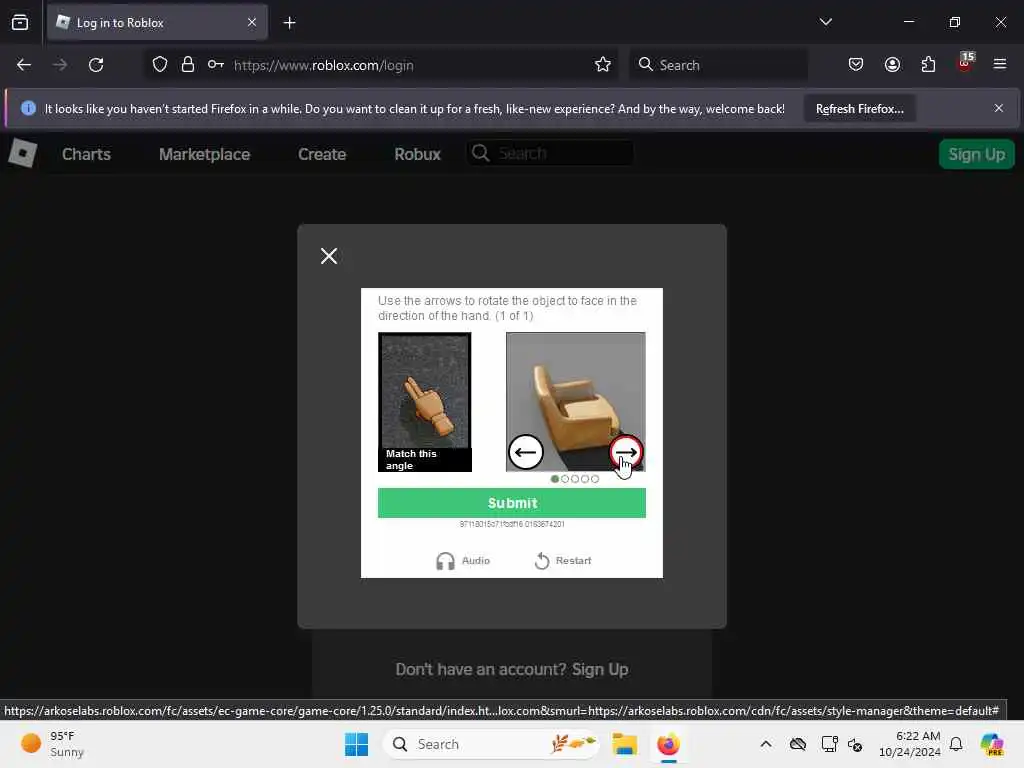
Task: Open the Marketplace page
Action: point(204,154)
